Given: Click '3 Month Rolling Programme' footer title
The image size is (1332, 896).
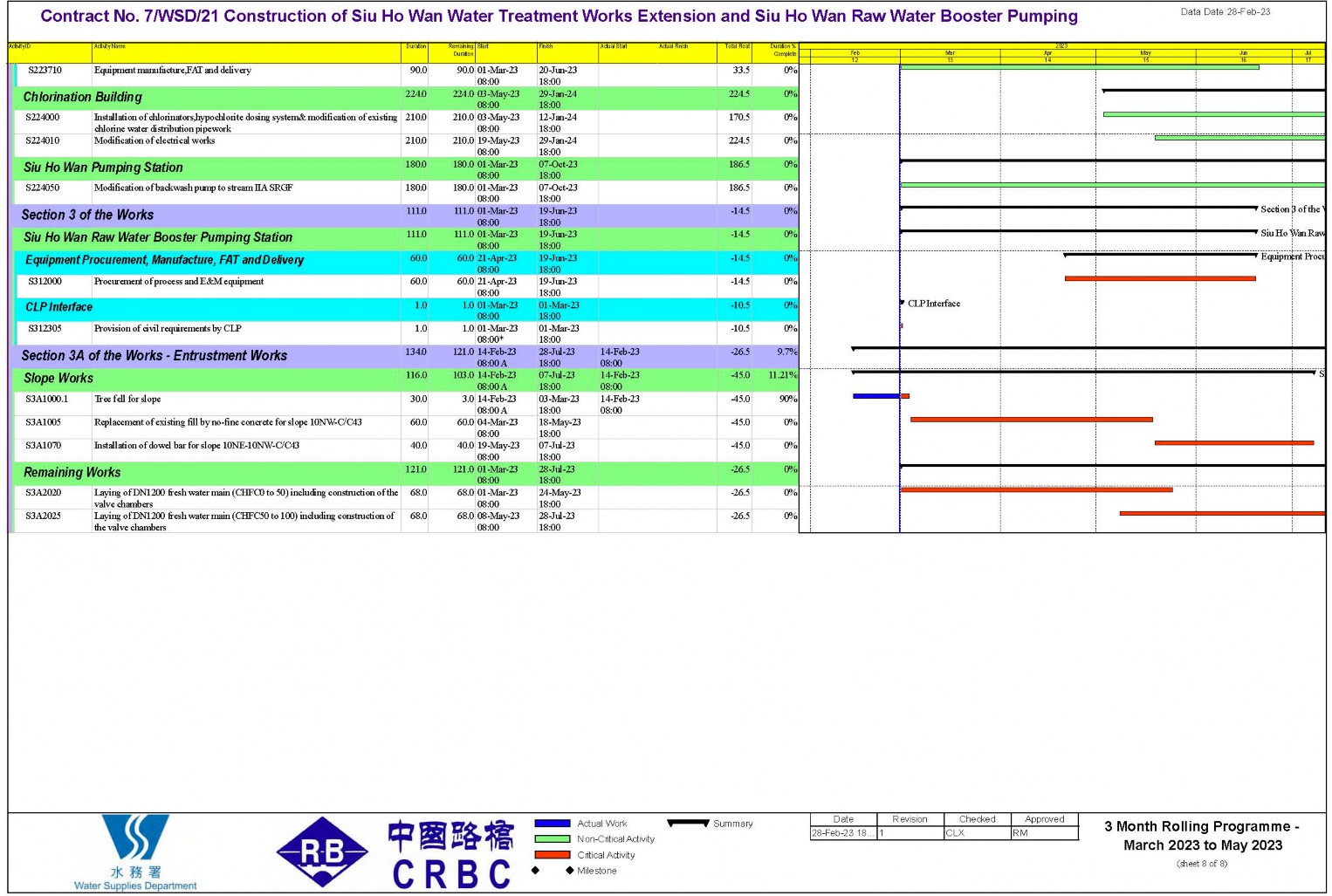Looking at the screenshot, I should point(1203,836).
